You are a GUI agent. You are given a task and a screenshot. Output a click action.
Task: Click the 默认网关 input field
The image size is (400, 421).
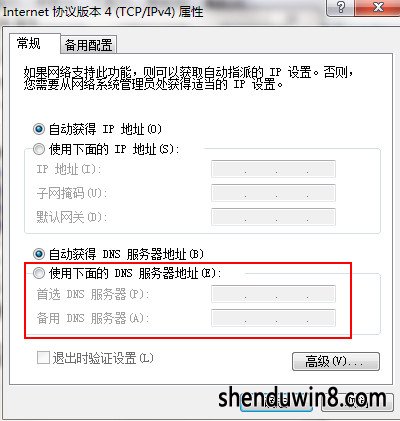(x=273, y=217)
